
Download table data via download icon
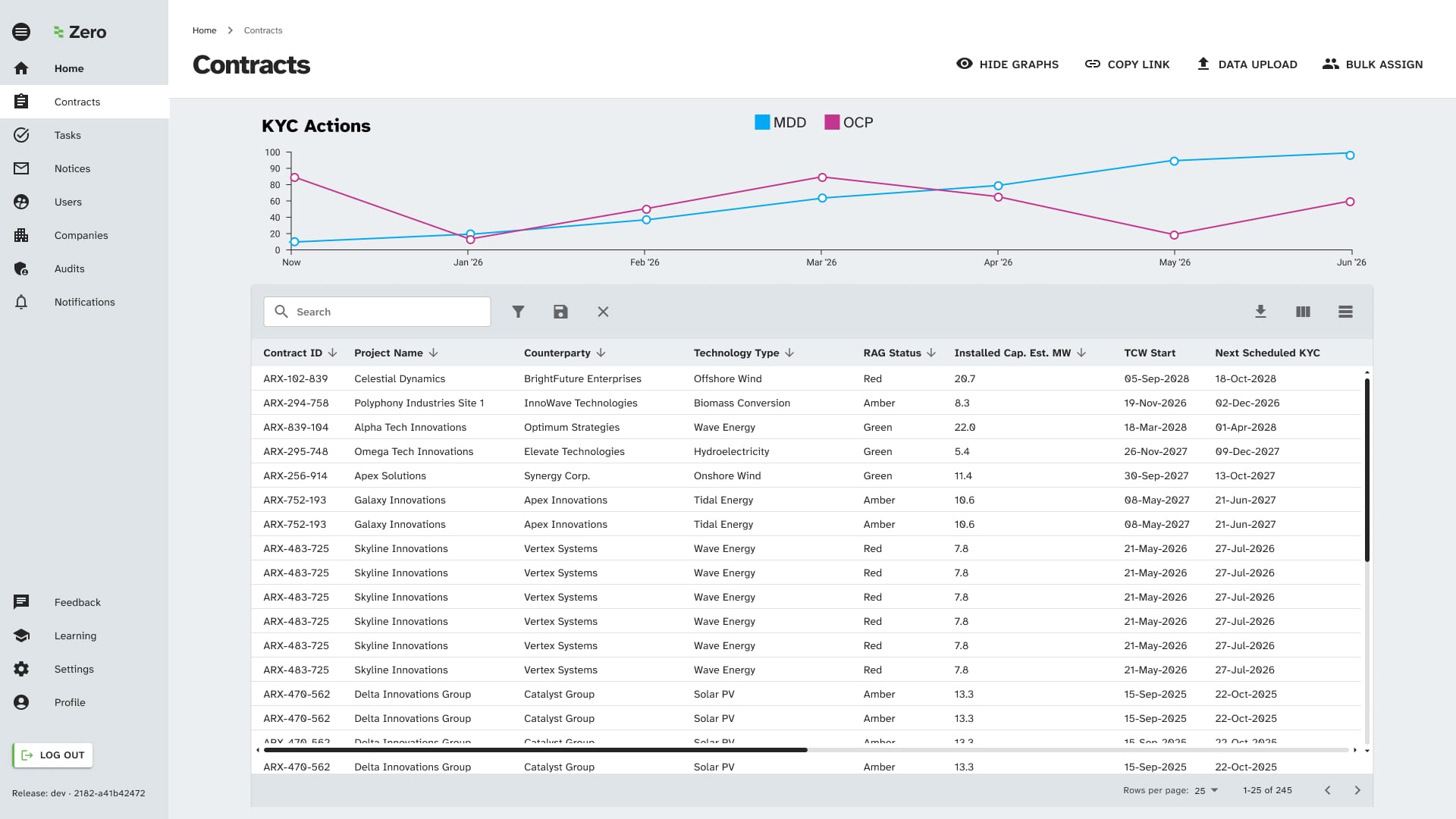tap(1260, 312)
